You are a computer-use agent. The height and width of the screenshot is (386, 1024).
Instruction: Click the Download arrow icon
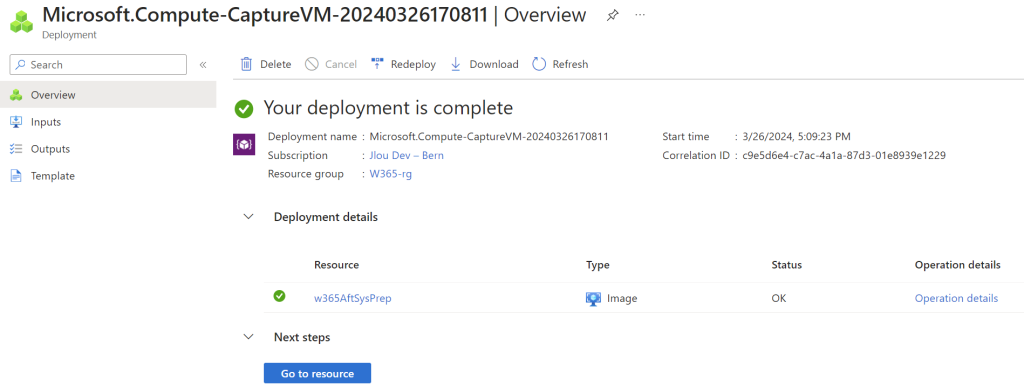(x=456, y=64)
